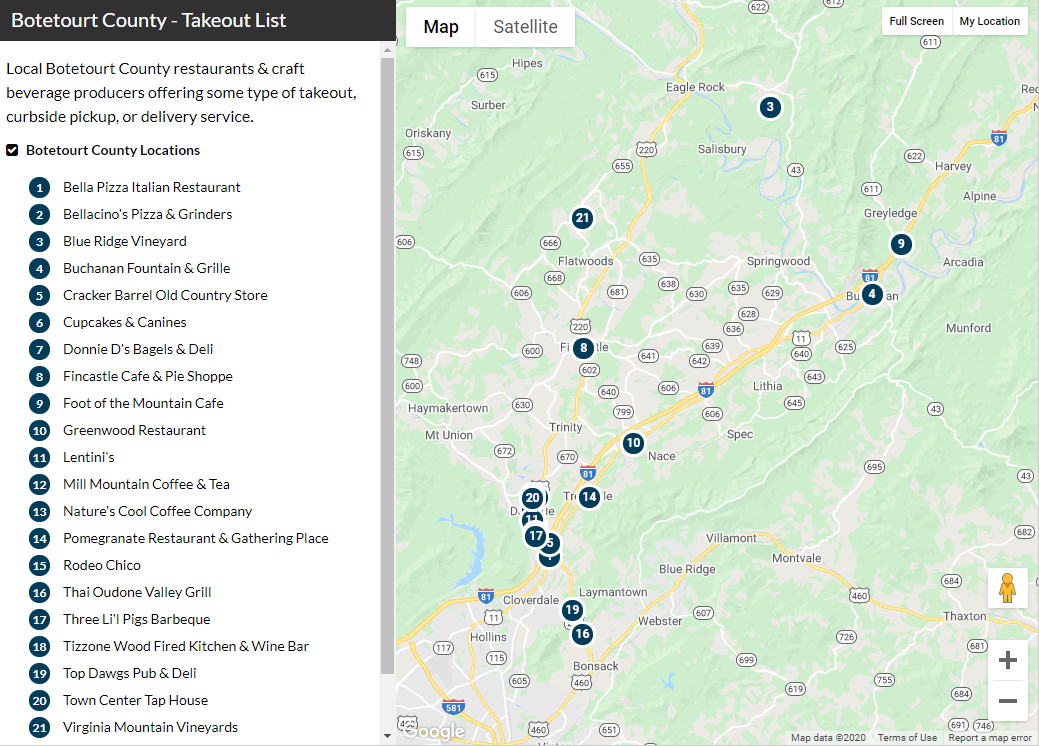
Task: Click the My Location button
Action: [x=990, y=20]
